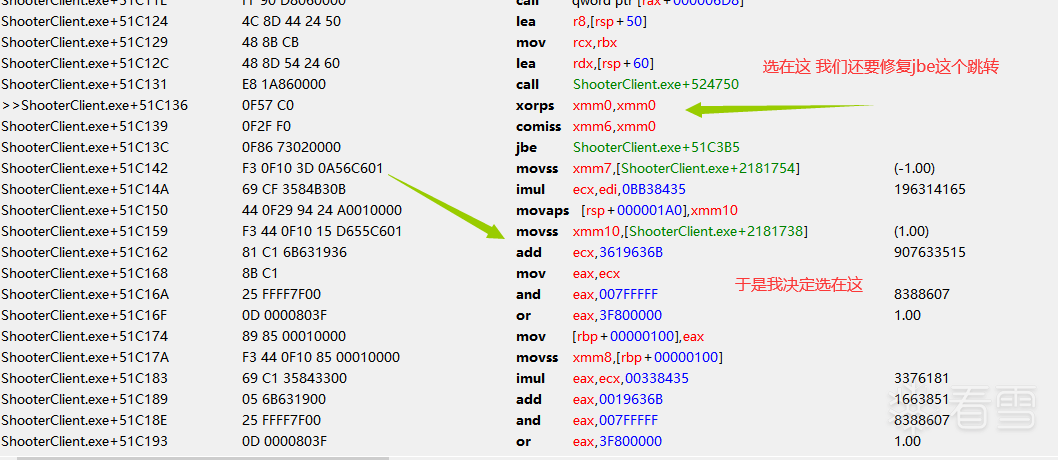Click bytes 48 8B CB
The image size is (1058, 460).
[x=271, y=42]
